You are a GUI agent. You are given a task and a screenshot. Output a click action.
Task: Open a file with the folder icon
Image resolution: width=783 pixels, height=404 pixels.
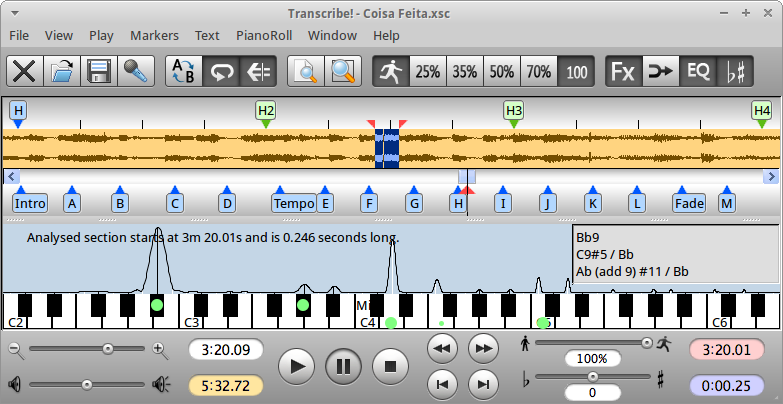click(x=62, y=72)
